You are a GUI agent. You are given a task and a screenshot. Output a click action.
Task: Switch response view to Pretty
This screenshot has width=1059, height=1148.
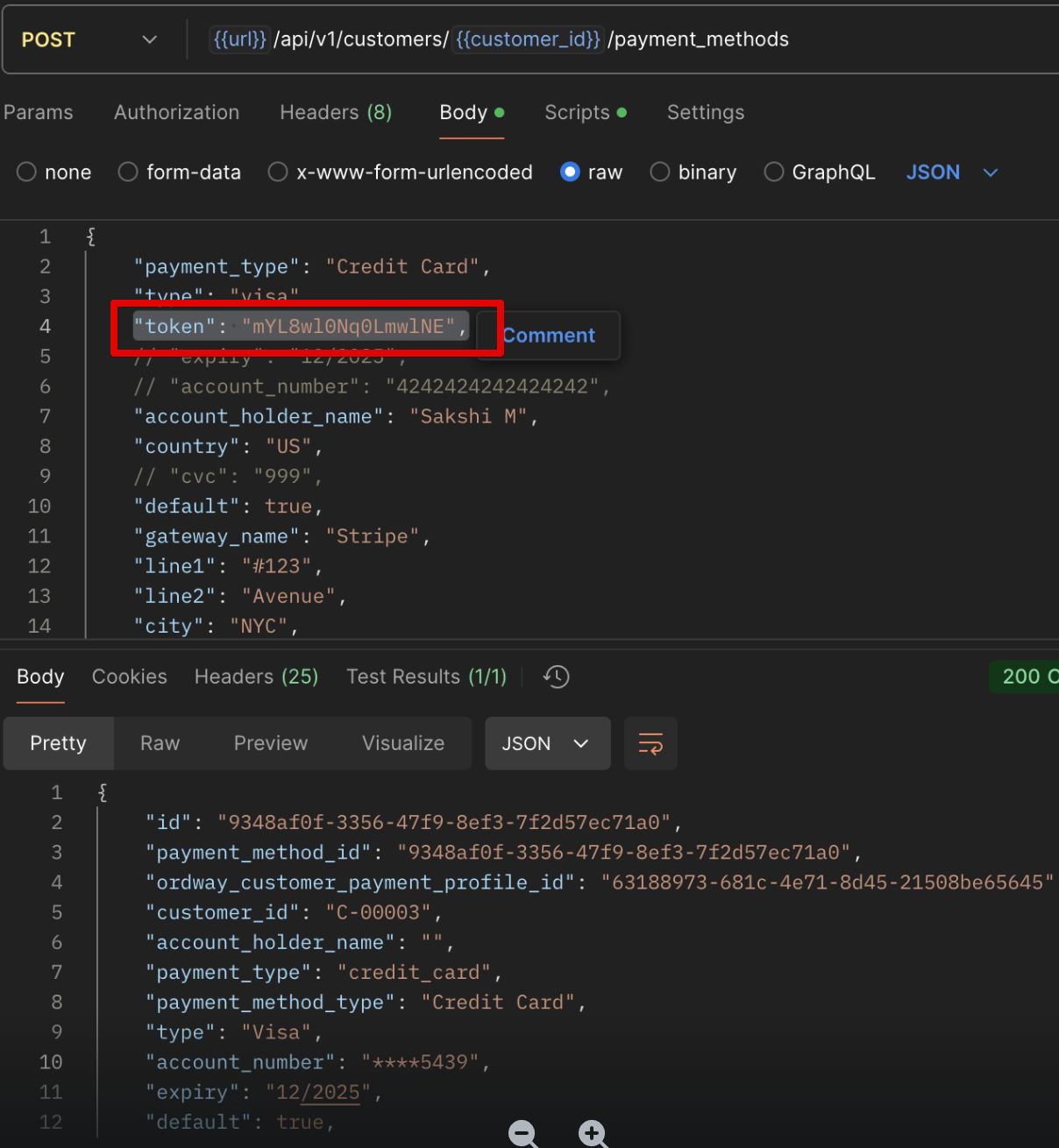coord(58,743)
